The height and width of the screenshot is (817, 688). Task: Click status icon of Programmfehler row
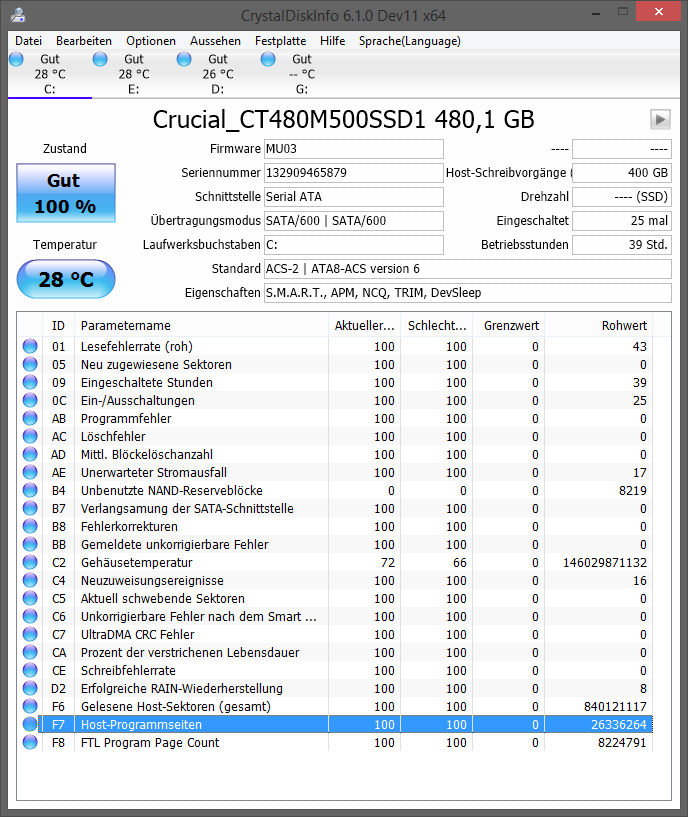tap(30, 418)
